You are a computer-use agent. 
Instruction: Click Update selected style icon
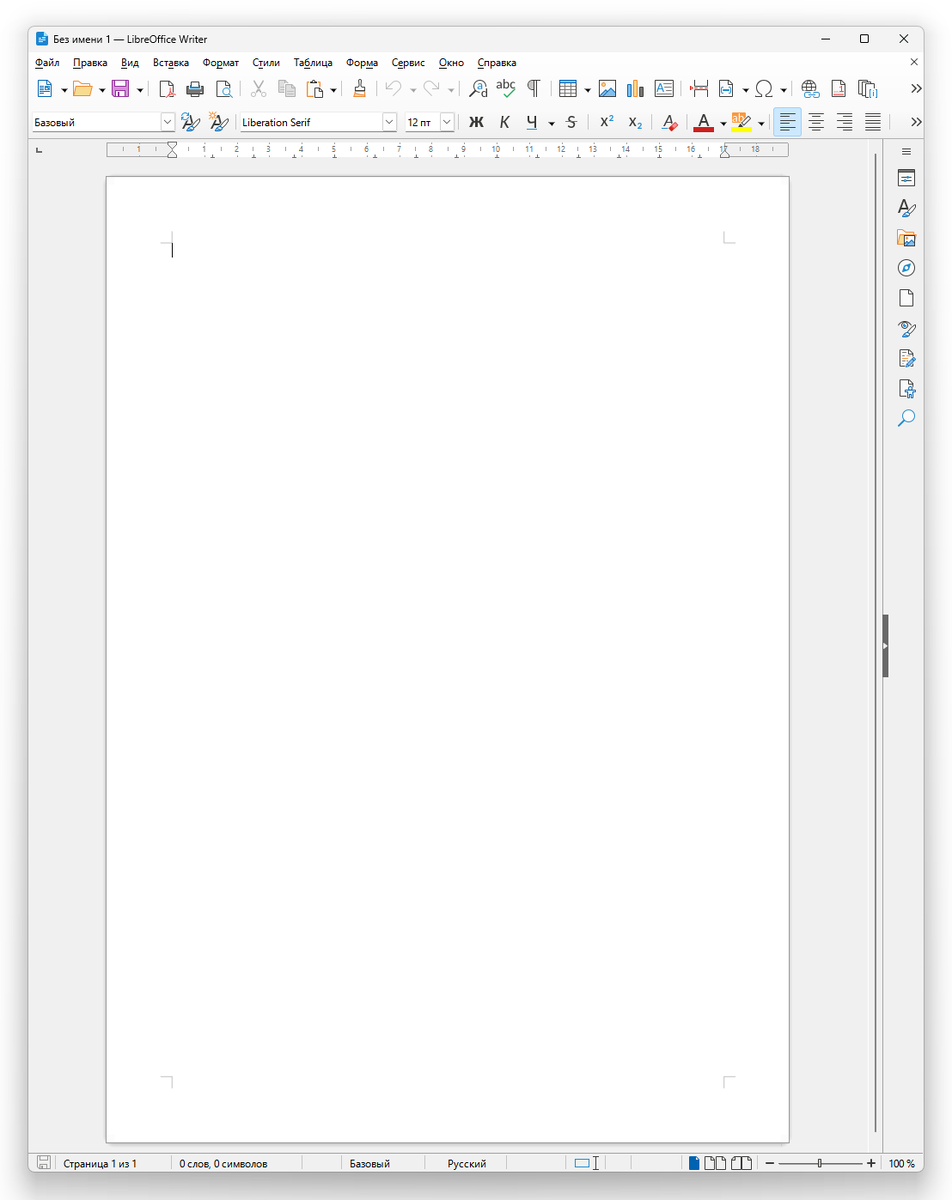tap(190, 122)
